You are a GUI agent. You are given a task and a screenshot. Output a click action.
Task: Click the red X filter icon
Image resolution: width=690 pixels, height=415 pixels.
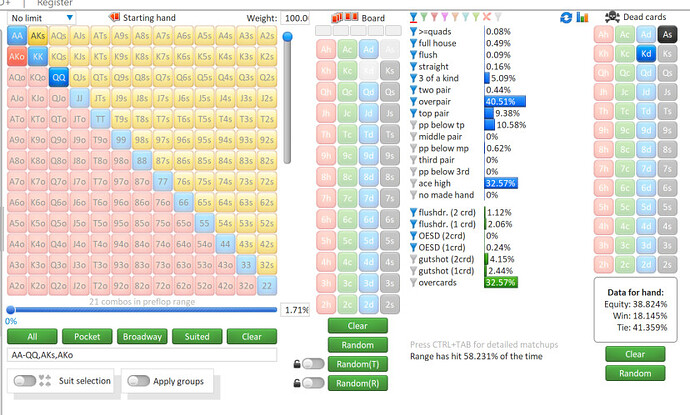(487, 17)
